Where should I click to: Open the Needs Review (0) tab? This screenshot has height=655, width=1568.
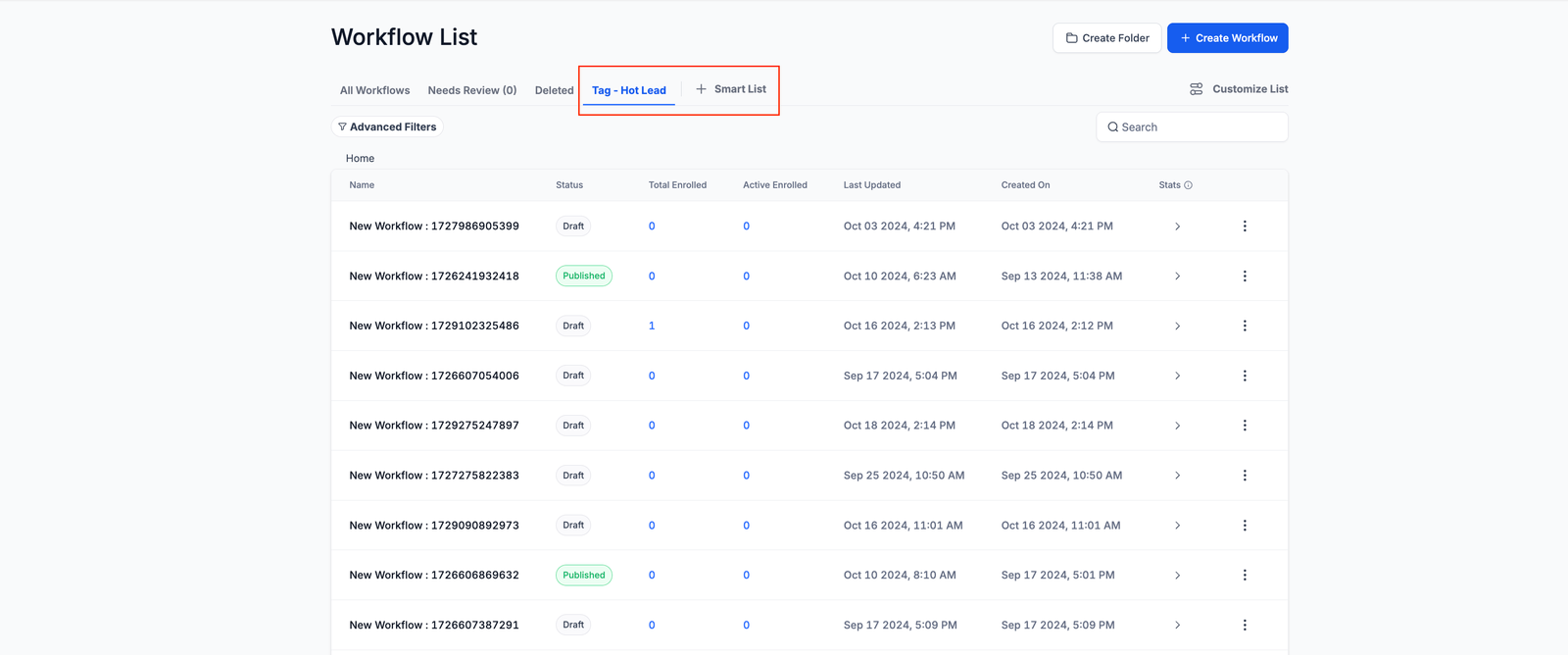coord(471,90)
